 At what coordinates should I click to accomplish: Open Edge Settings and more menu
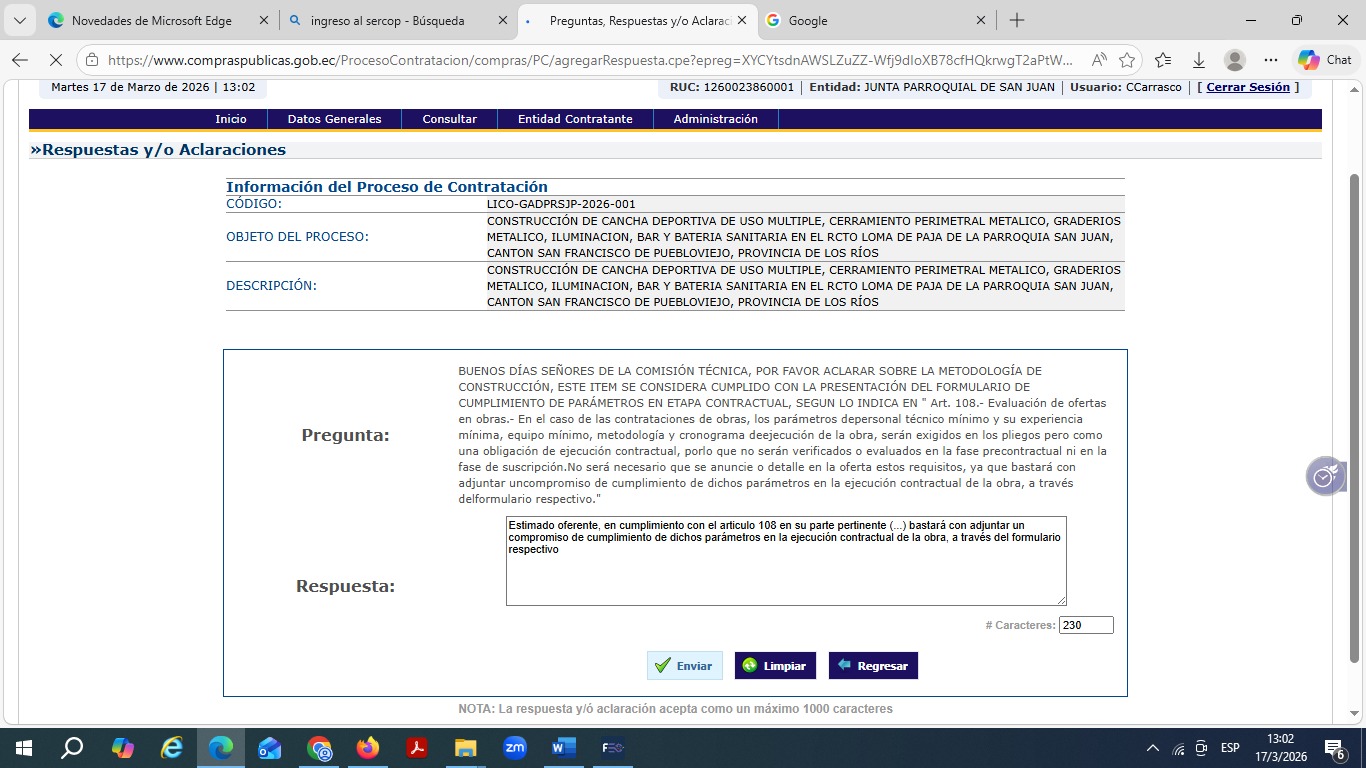1271,60
